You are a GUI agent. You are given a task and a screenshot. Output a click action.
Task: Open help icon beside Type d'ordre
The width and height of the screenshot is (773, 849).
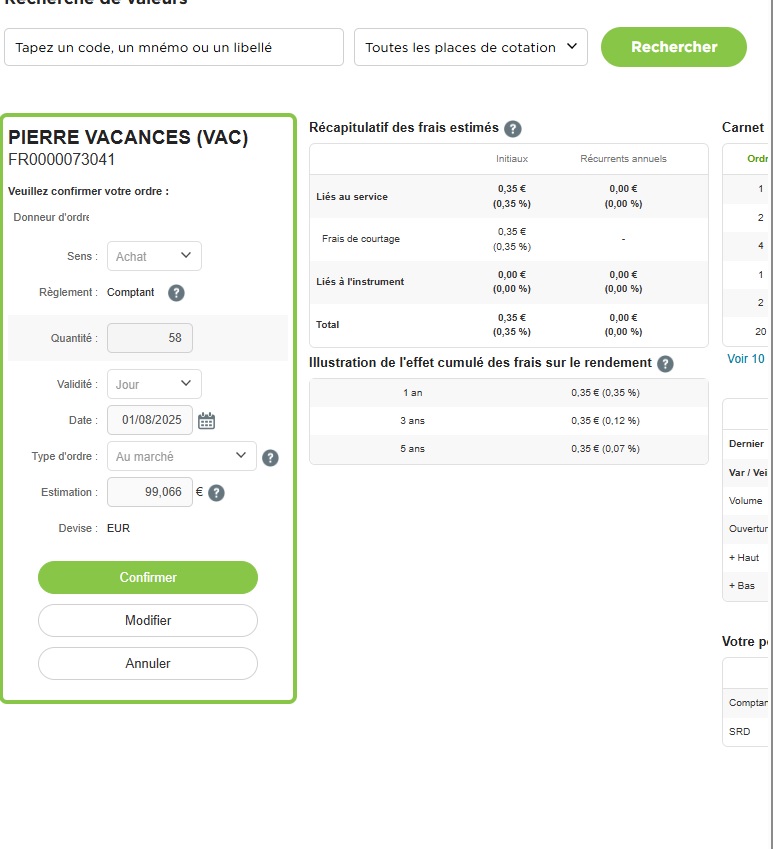pyautogui.click(x=270, y=458)
